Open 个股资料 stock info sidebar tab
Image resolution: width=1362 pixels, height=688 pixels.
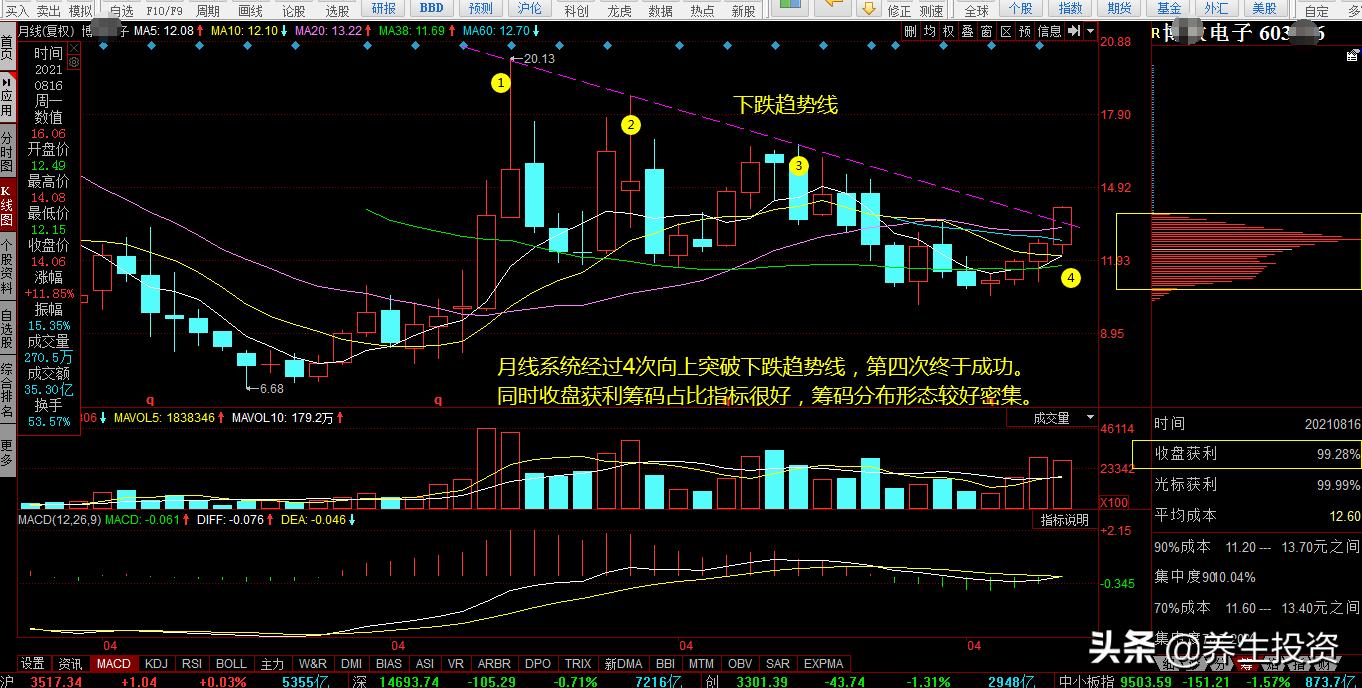coord(7,266)
